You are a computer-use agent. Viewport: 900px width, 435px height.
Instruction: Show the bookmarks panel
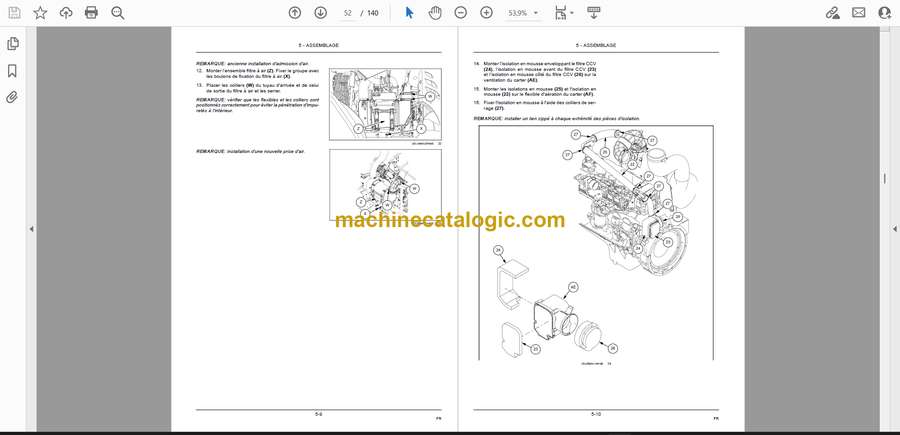point(12,71)
